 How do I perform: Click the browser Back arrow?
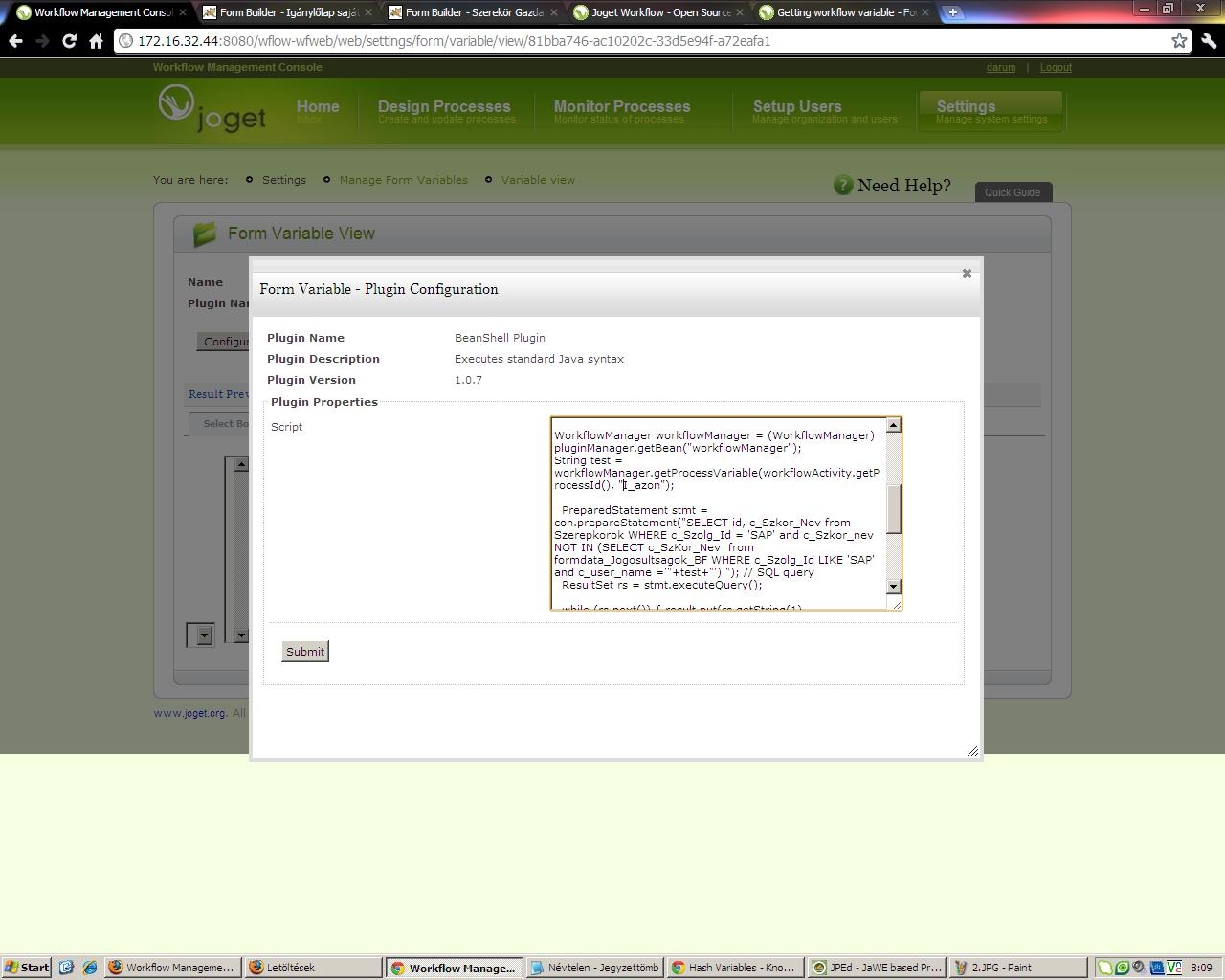tap(15, 41)
